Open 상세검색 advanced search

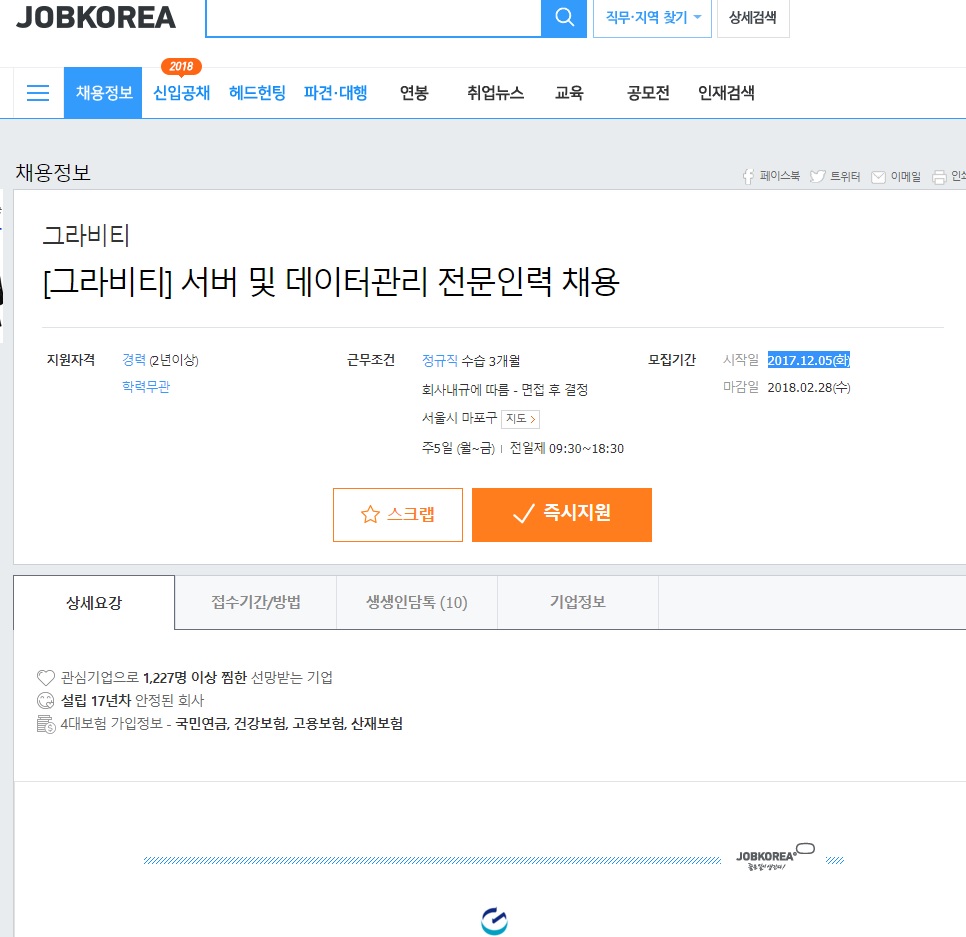click(x=753, y=18)
